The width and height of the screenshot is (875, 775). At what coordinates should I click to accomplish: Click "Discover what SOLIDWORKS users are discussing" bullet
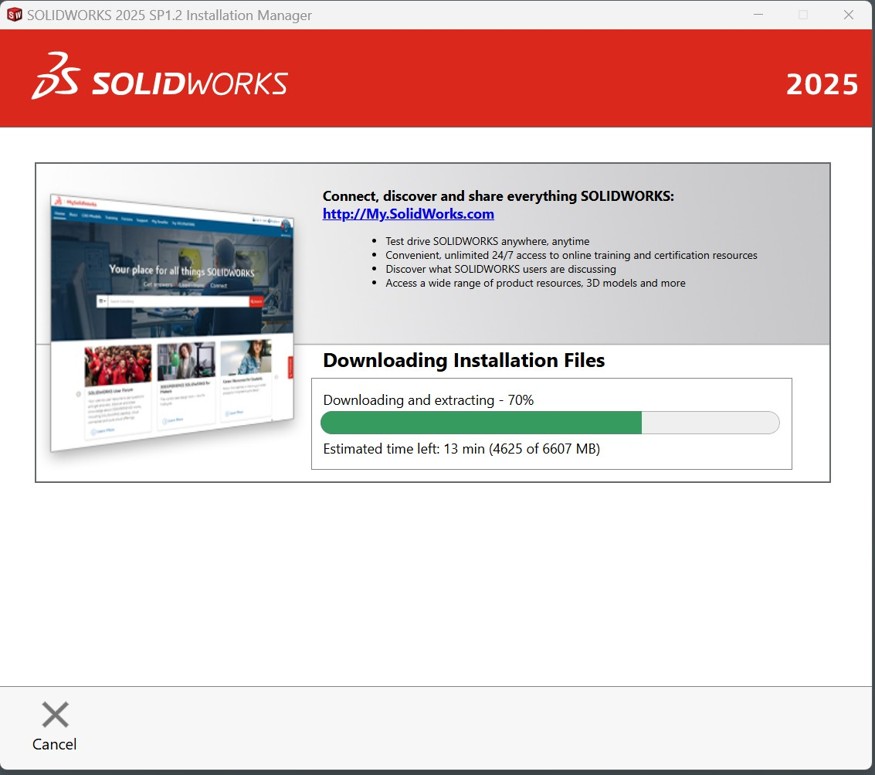point(501,269)
